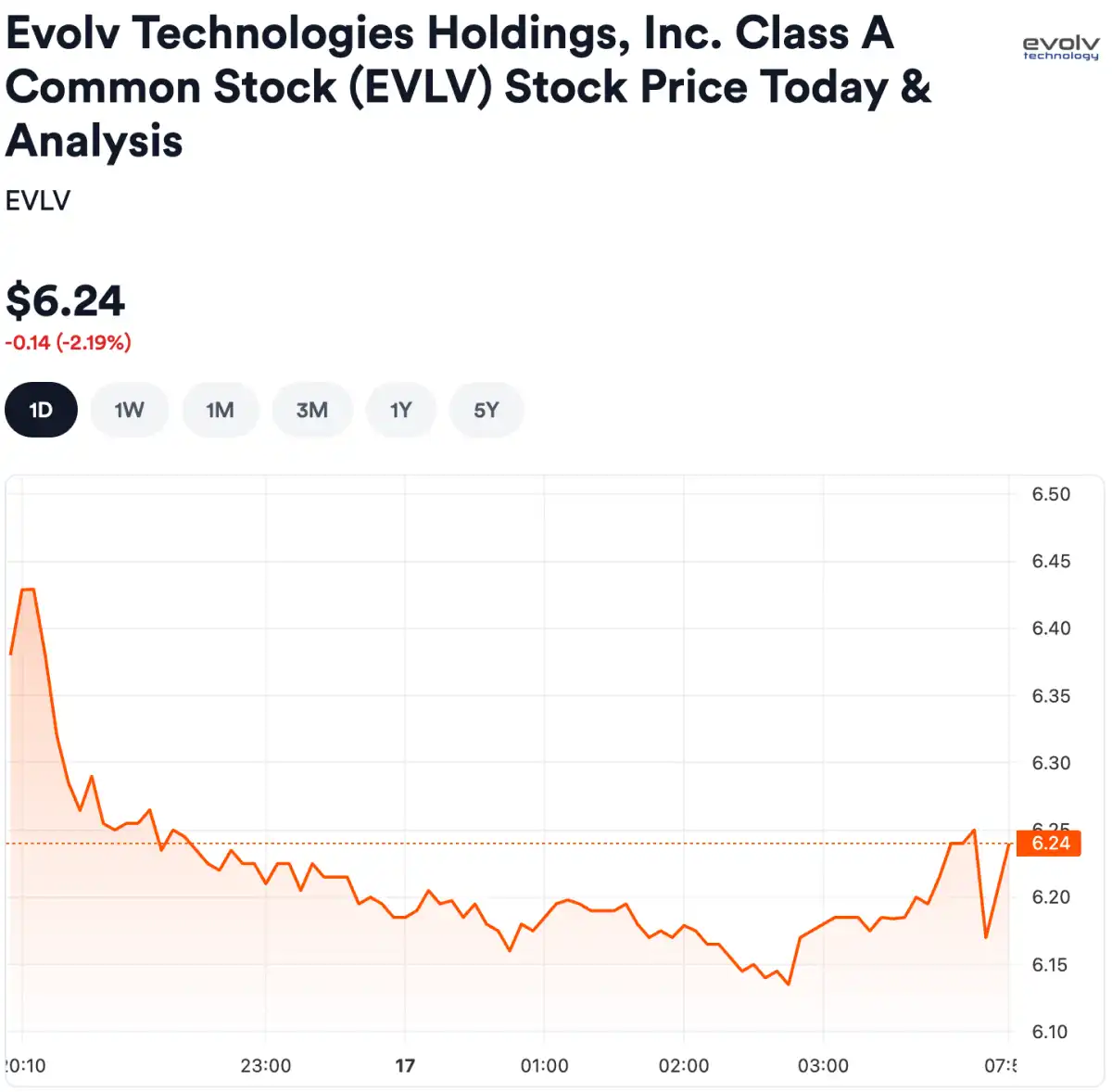Click the 01:00 time axis label
This screenshot has width=1112, height=1092.
pos(544,1065)
